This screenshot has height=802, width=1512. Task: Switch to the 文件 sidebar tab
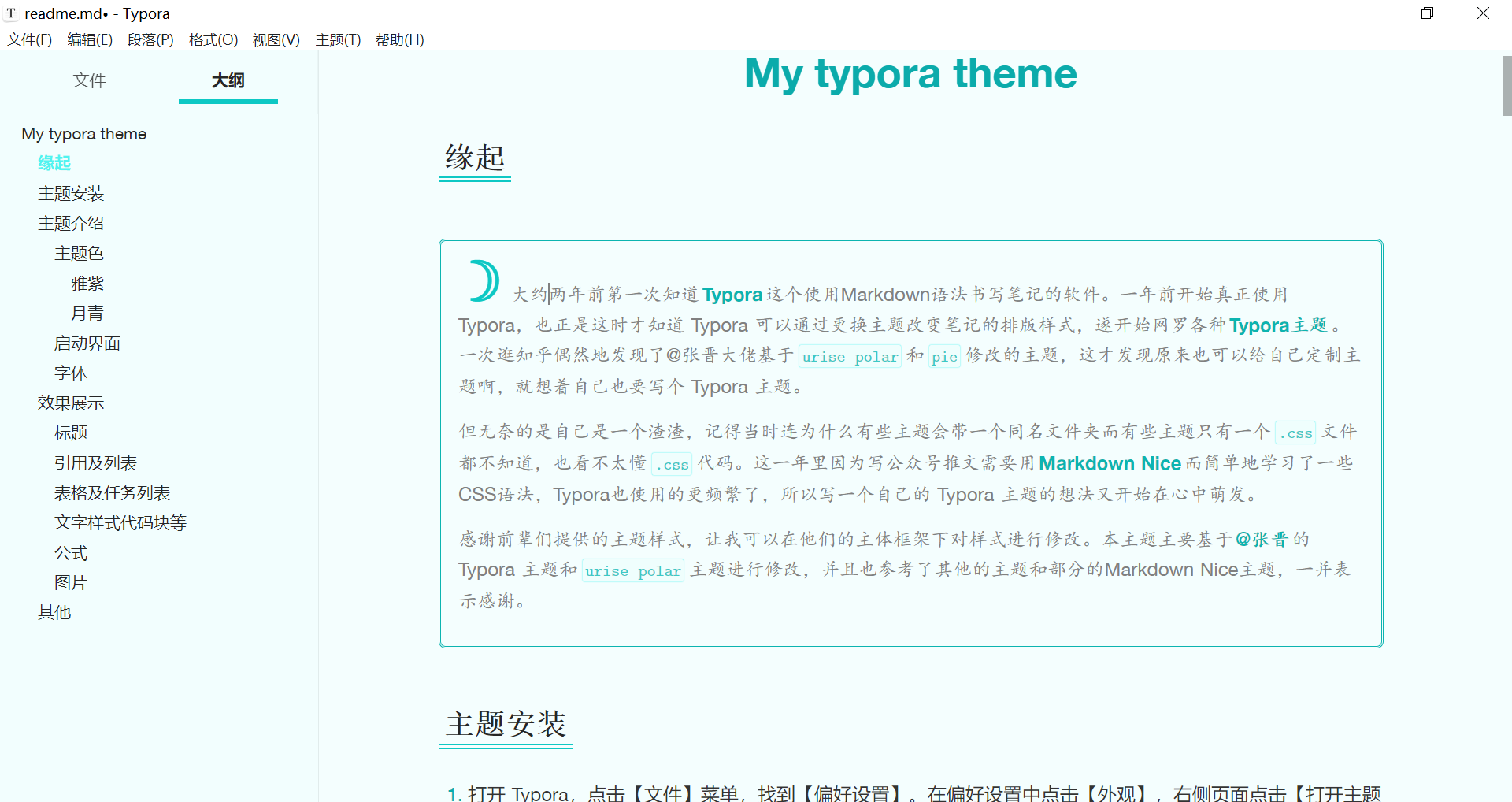(89, 80)
